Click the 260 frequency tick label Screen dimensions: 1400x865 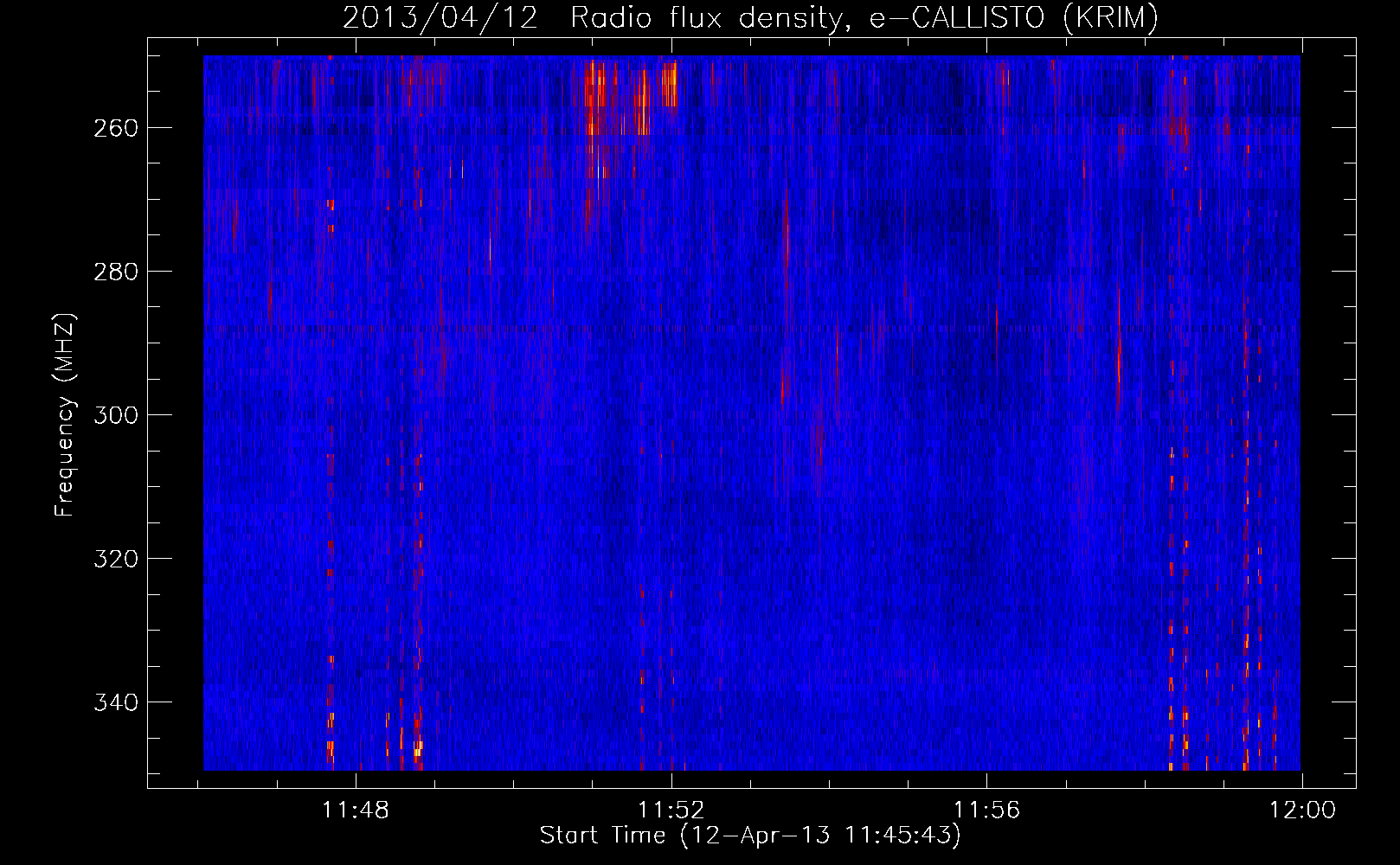(115, 128)
